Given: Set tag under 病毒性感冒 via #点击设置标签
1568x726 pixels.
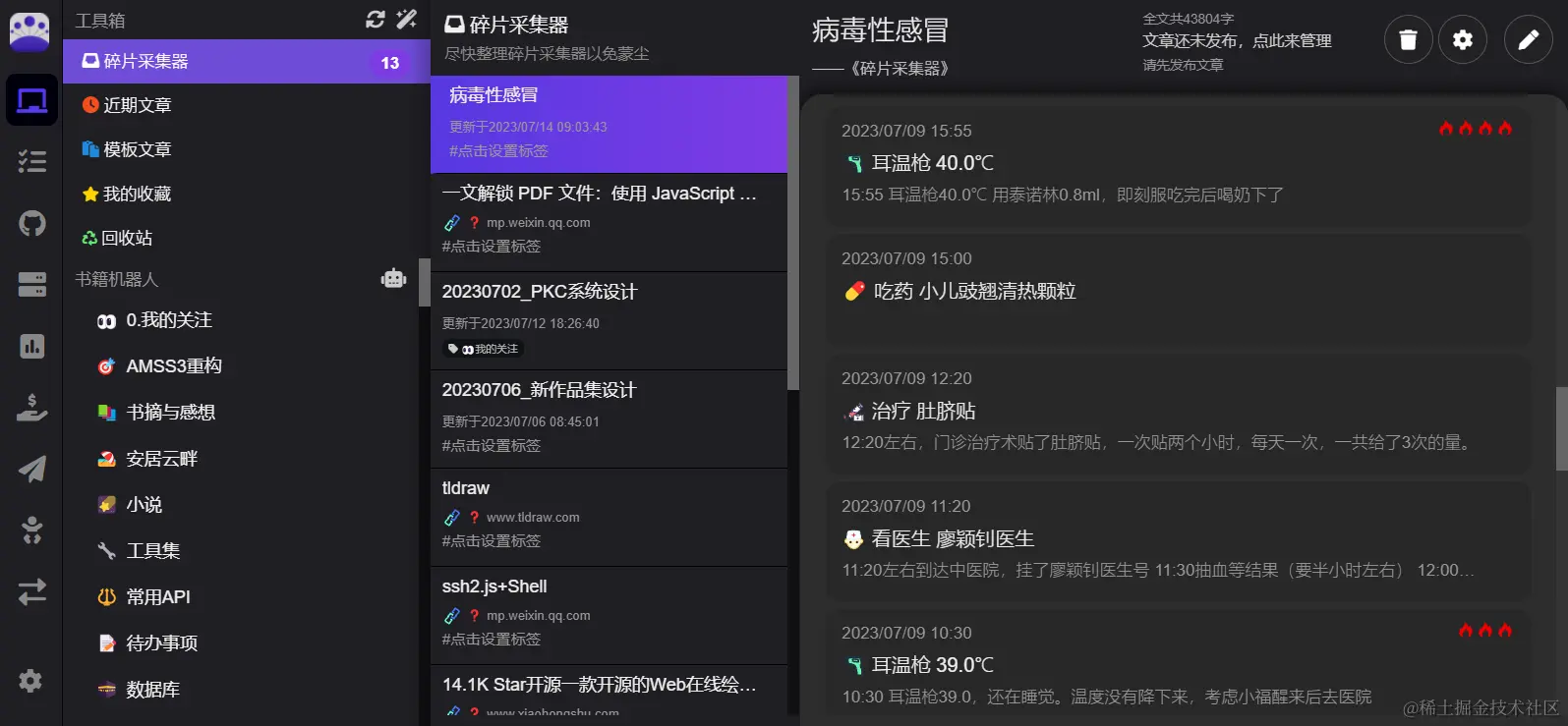Looking at the screenshot, I should pyautogui.click(x=498, y=150).
